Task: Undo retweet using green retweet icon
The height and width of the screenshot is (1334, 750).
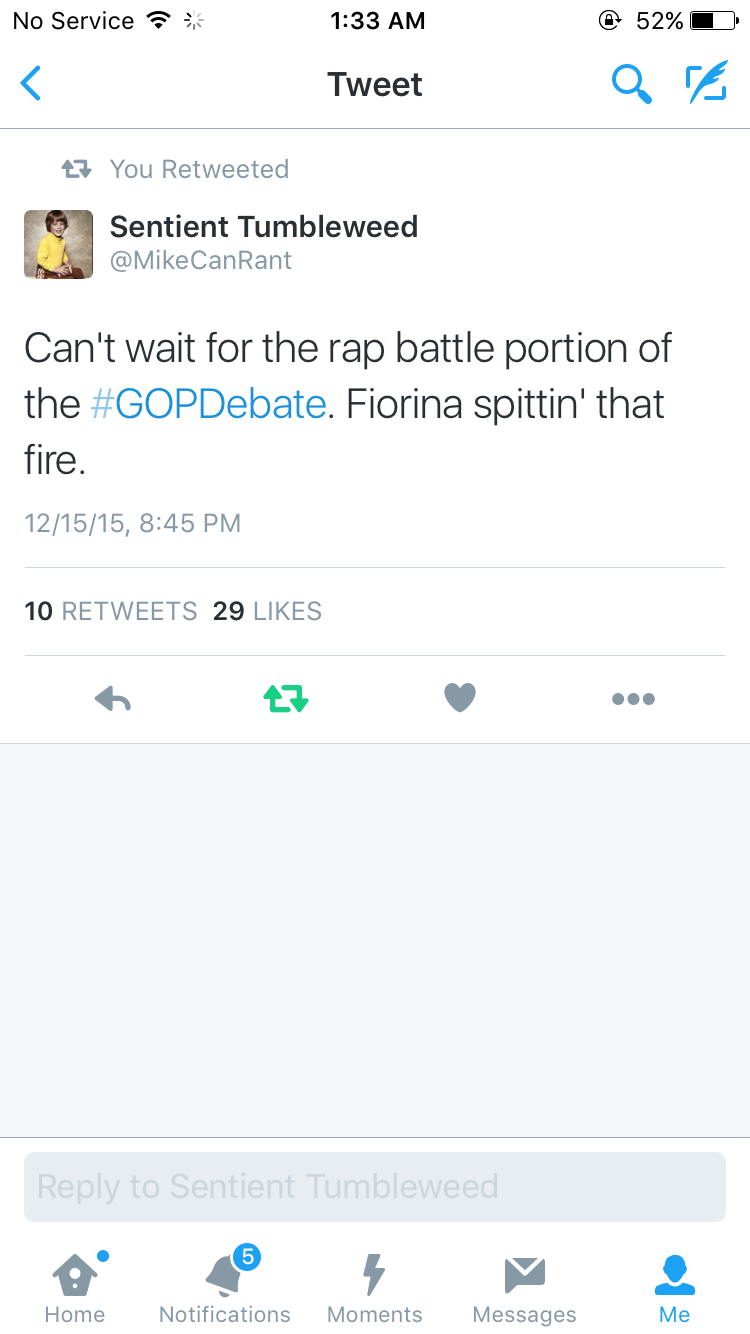Action: tap(286, 699)
